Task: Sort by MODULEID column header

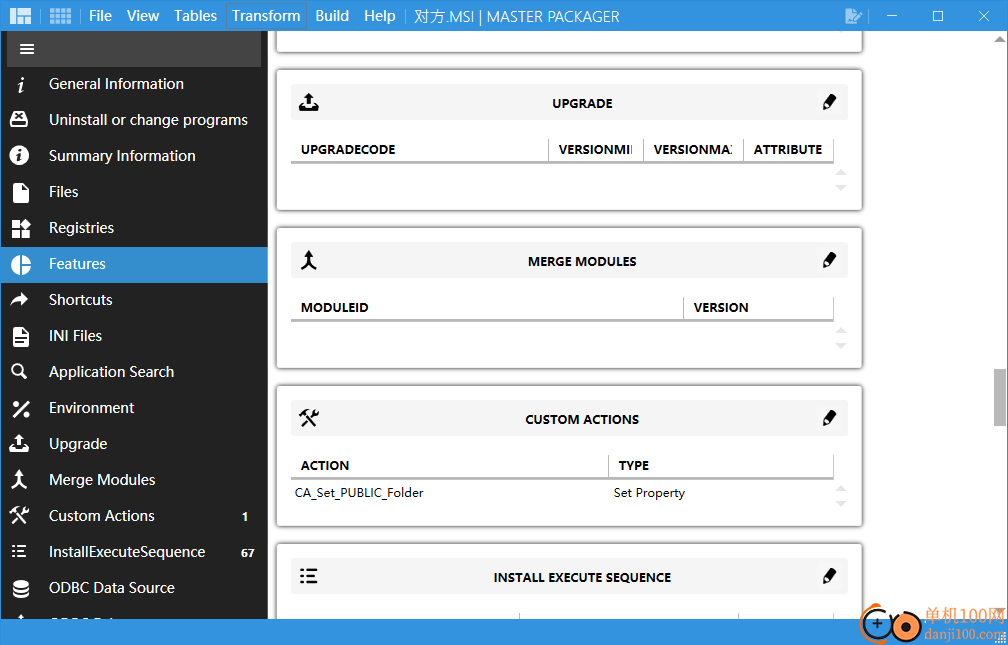Action: point(487,308)
